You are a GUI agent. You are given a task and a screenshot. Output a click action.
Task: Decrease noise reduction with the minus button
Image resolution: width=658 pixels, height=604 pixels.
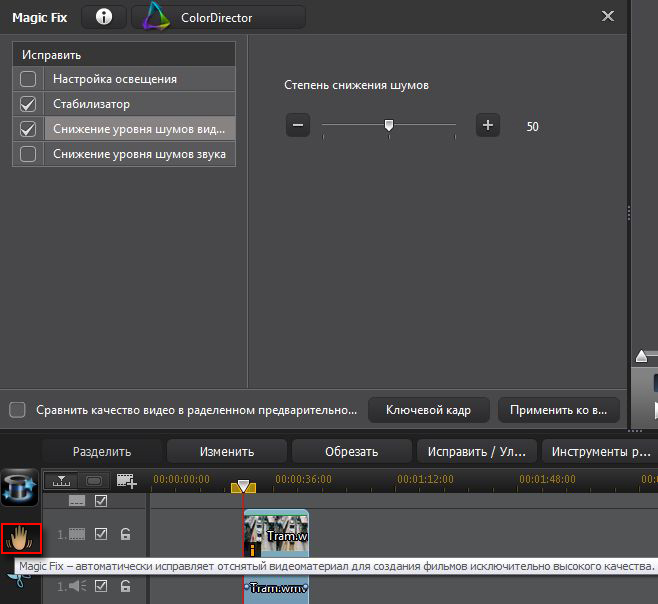(x=298, y=125)
